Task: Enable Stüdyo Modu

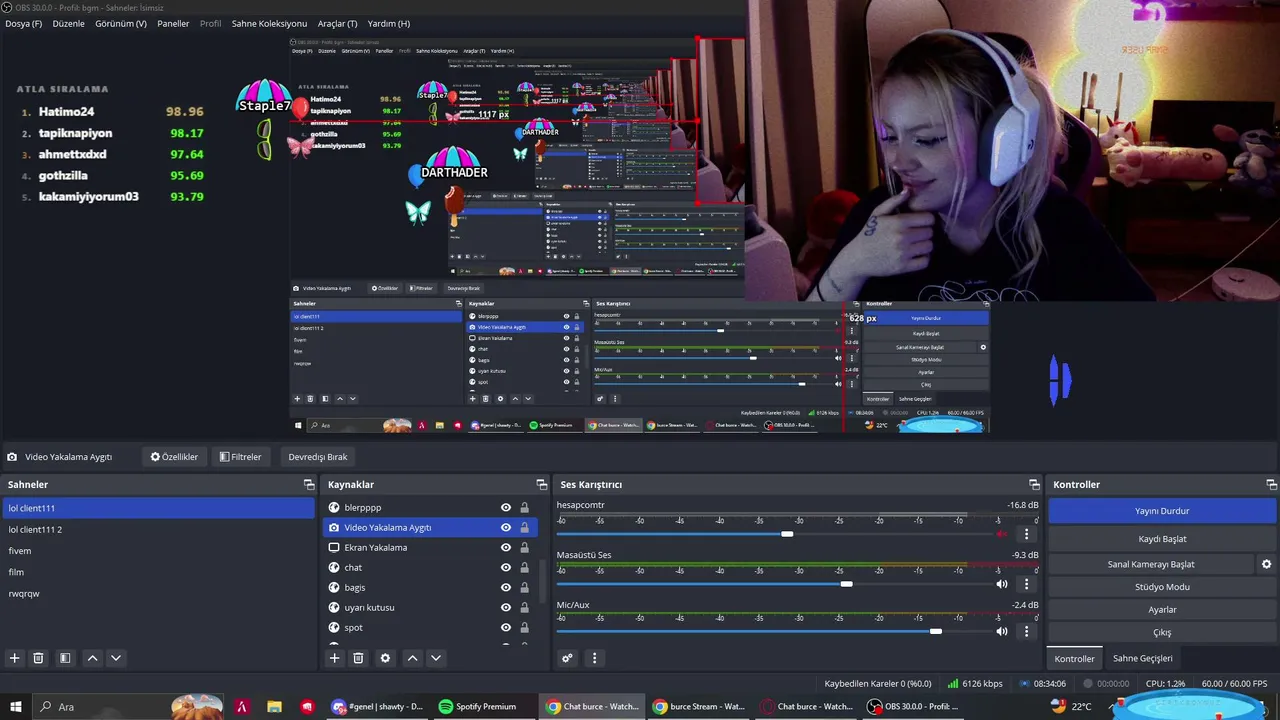Action: tap(1162, 587)
